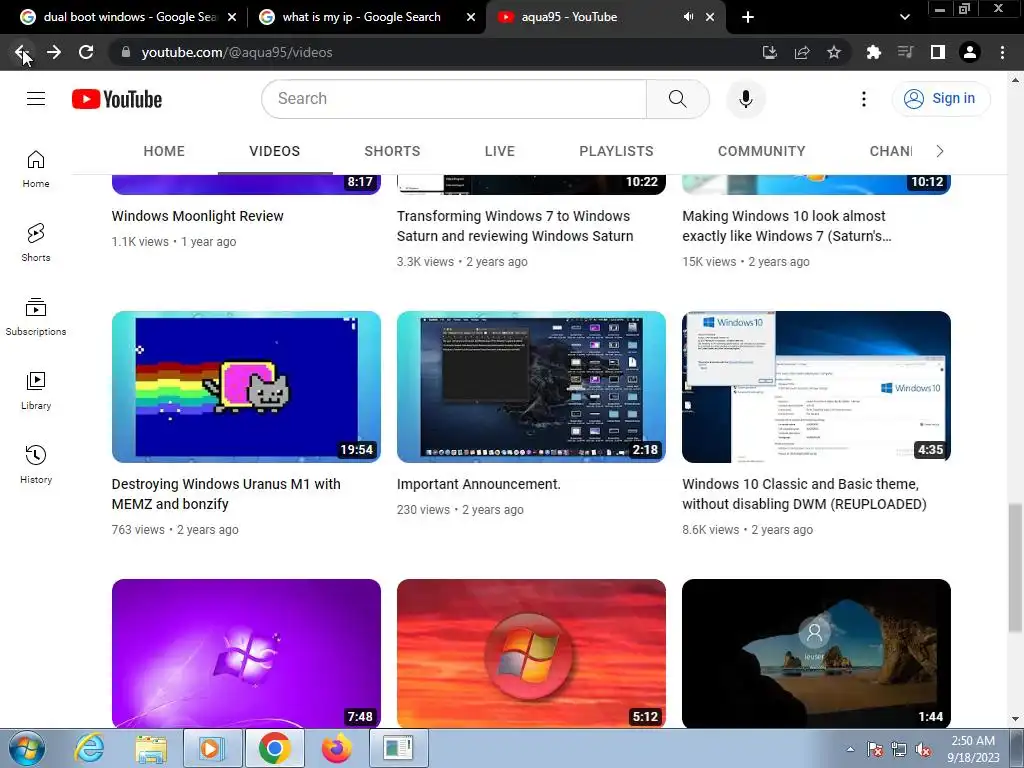This screenshot has height=768, width=1024.
Task: Click the install app icon in address bar
Action: pos(770,52)
